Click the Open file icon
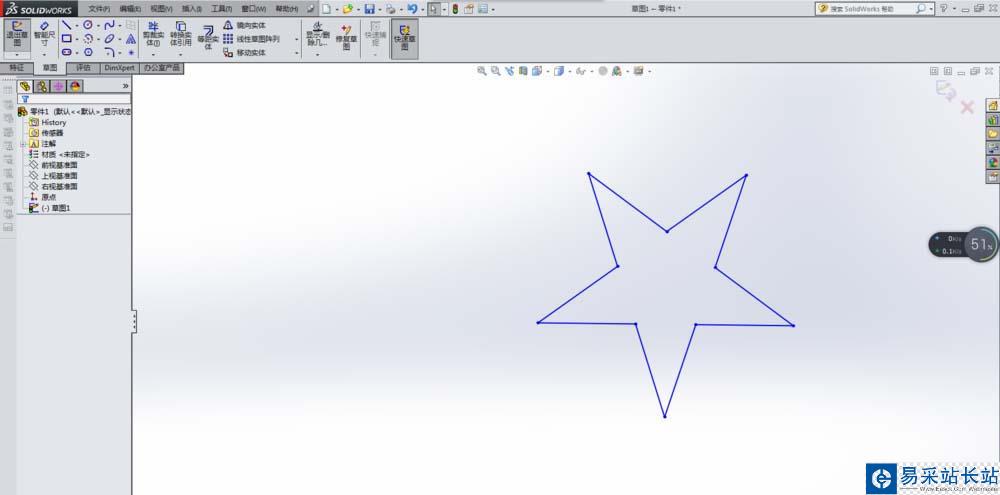 coord(348,9)
